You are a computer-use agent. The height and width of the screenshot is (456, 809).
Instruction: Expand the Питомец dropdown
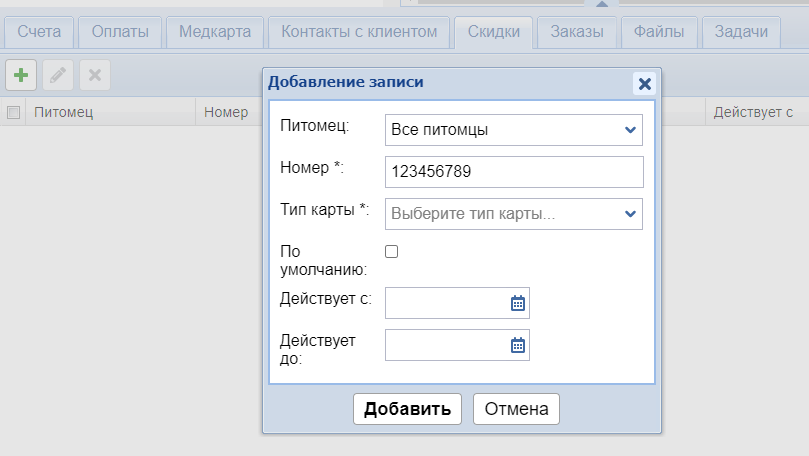coord(630,130)
